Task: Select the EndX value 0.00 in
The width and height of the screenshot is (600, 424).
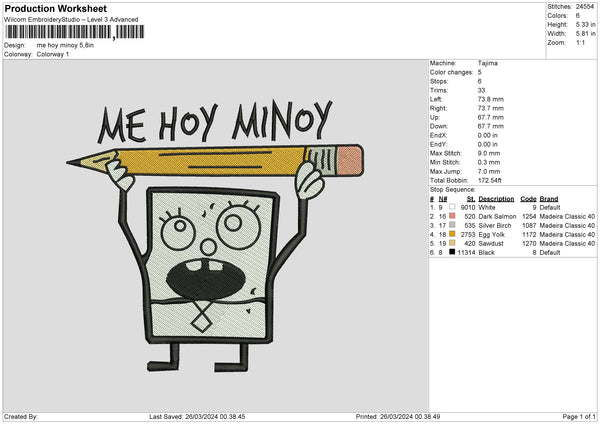Action: coord(488,135)
